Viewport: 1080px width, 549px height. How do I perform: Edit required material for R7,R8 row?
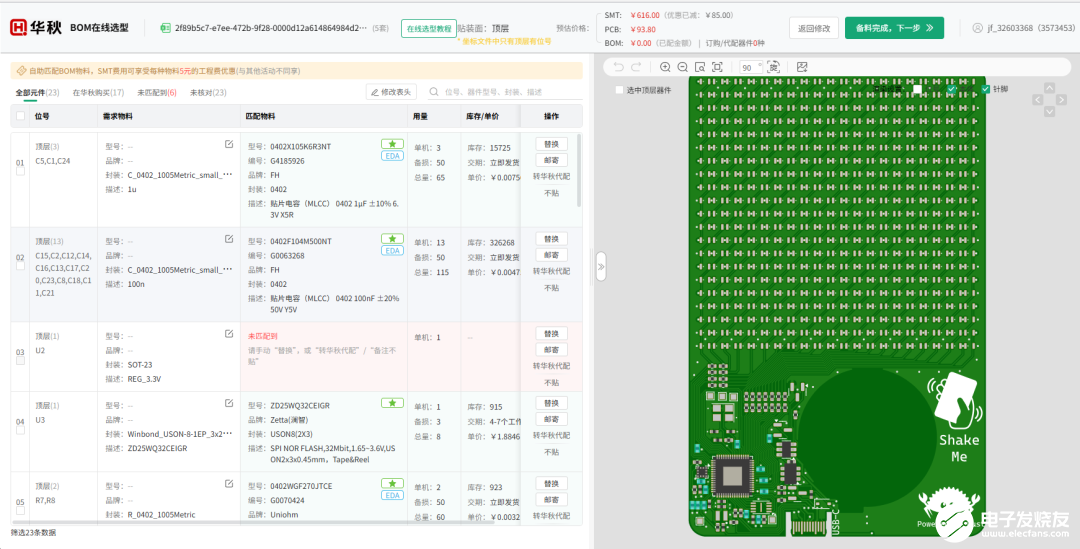coord(229,484)
